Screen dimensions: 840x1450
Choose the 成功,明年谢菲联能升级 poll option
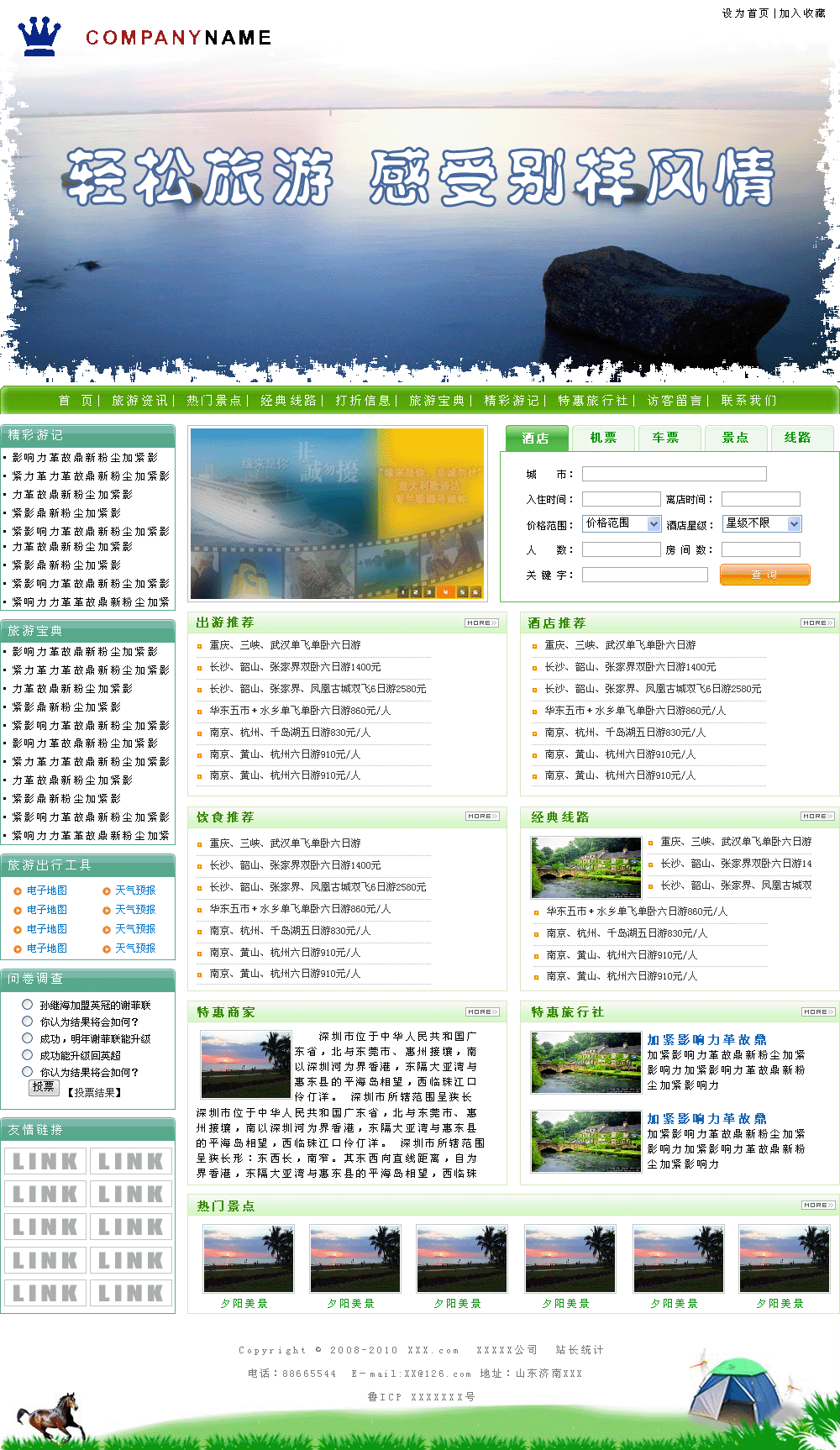[28, 1038]
